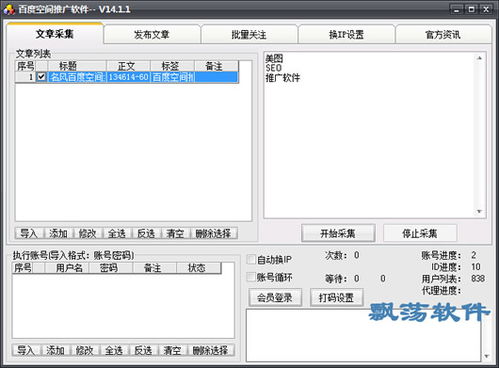Image resolution: width=499 pixels, height=368 pixels.
Task: Click the 备注 column header in account list
Action: coord(155,267)
